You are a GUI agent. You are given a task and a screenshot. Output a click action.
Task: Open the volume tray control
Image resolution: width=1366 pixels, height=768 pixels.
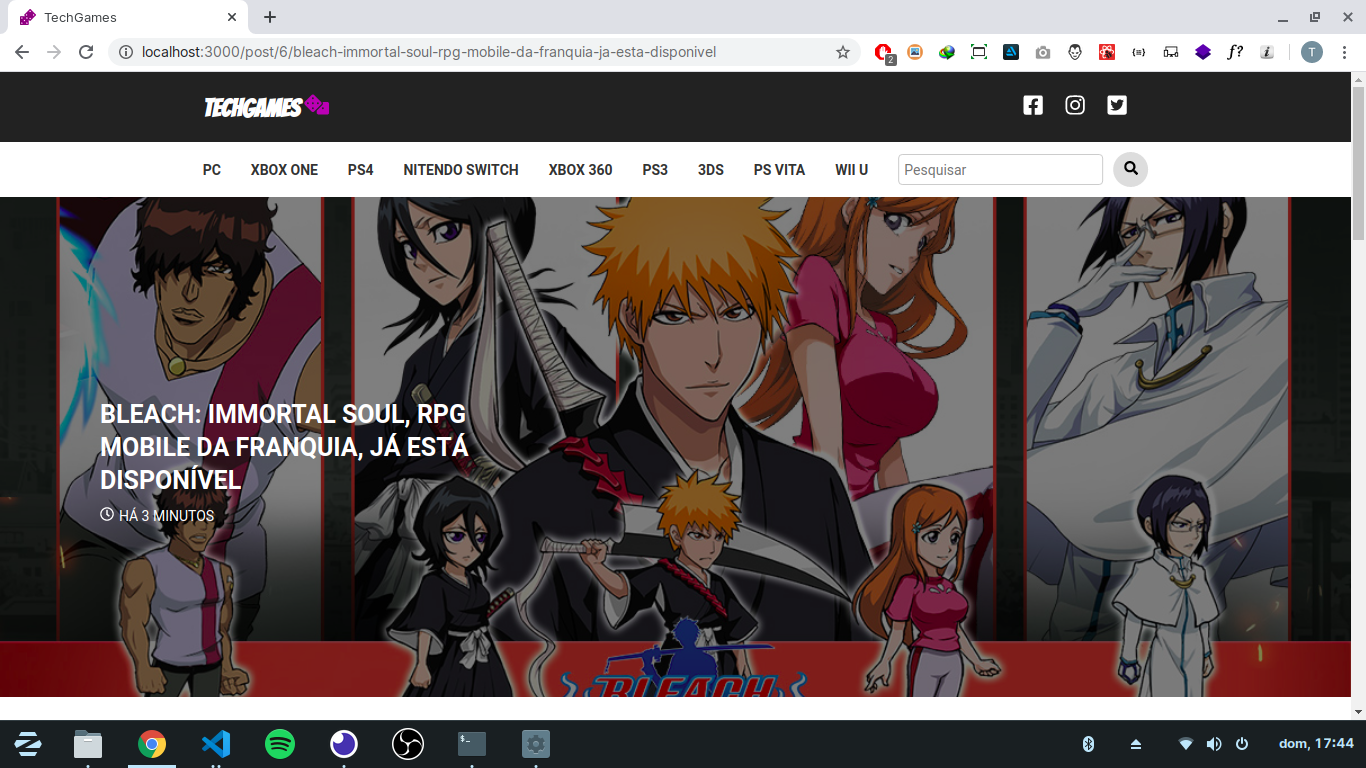coord(1214,744)
